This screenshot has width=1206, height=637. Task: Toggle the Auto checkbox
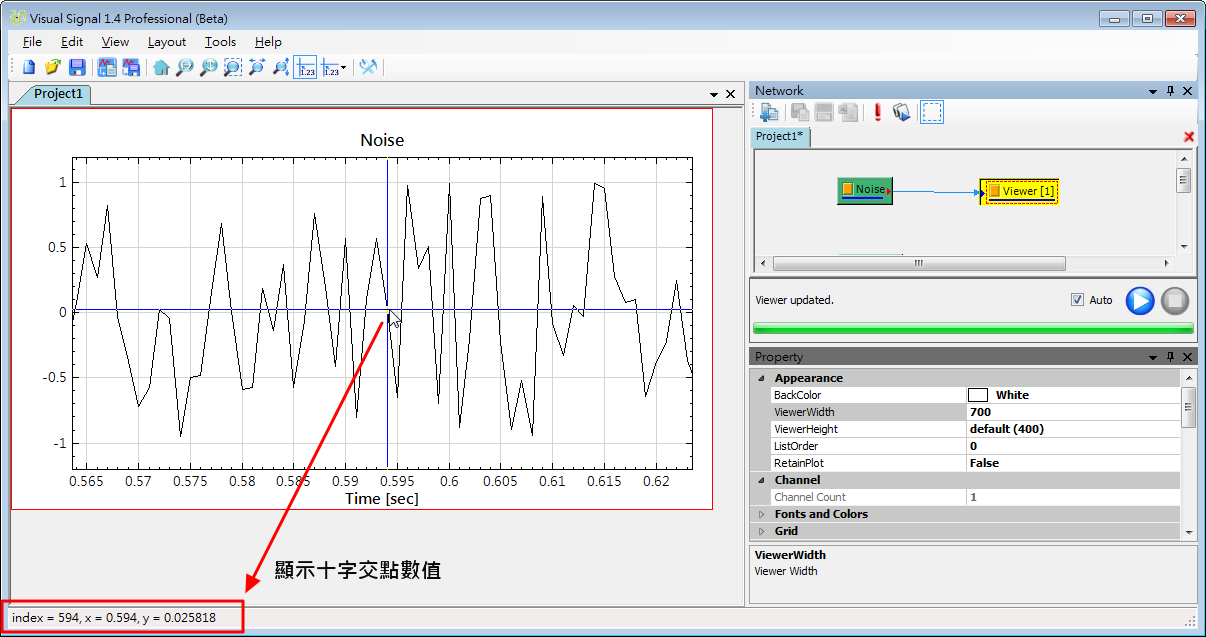1077,300
